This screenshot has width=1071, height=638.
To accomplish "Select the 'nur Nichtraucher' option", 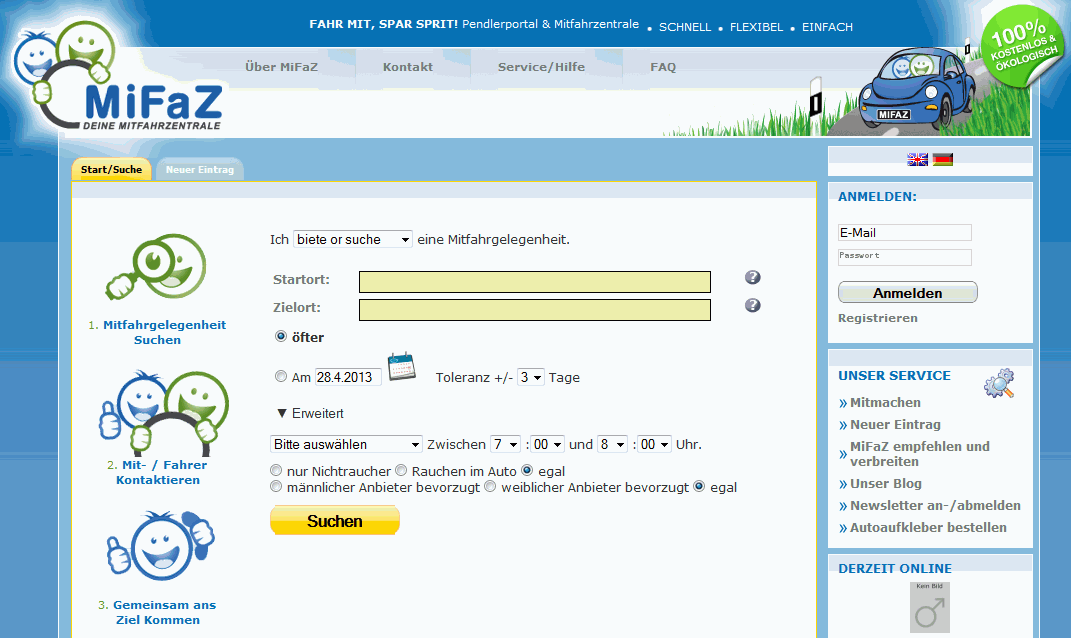I will [277, 470].
